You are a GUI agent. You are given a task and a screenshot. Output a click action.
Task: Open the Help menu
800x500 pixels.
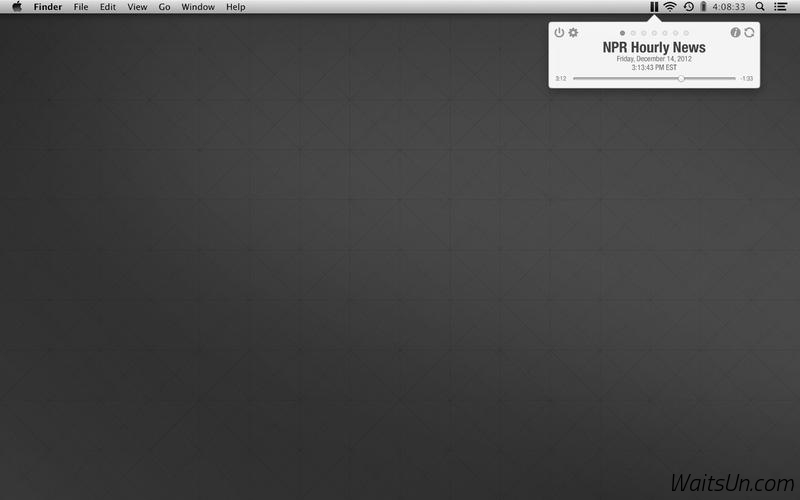[x=236, y=7]
